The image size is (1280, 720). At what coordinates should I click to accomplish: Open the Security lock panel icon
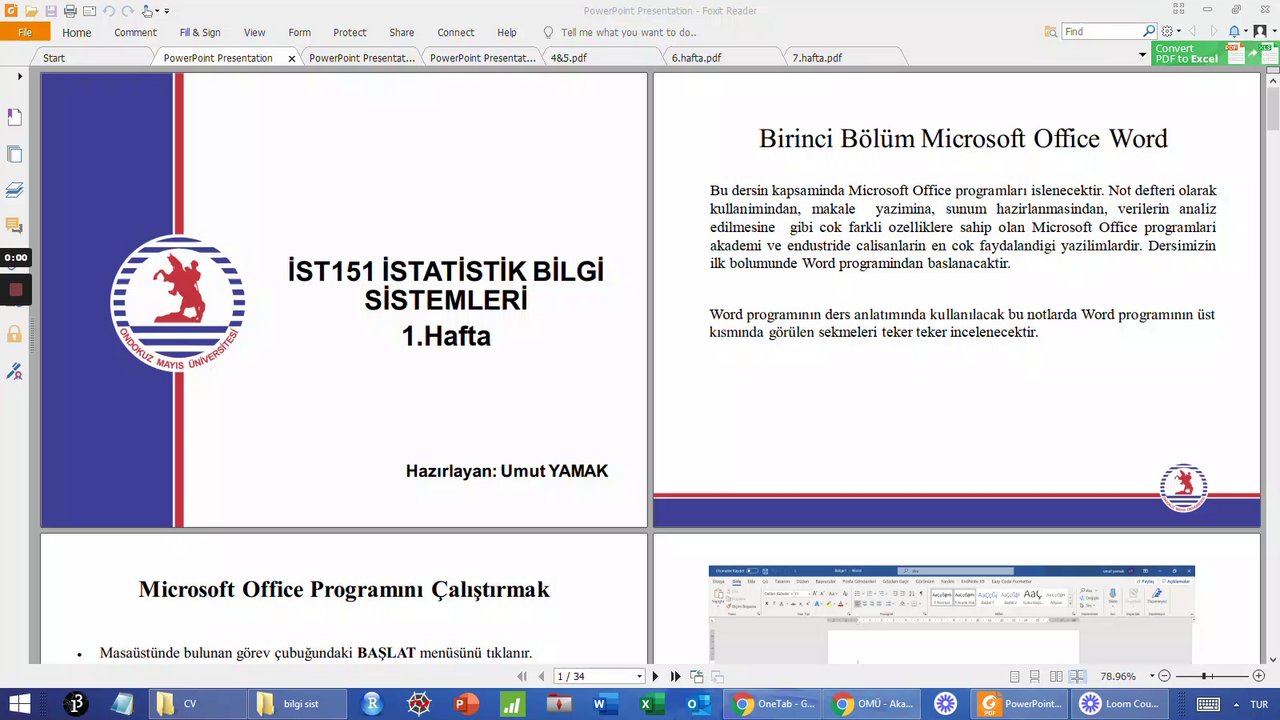point(14,334)
